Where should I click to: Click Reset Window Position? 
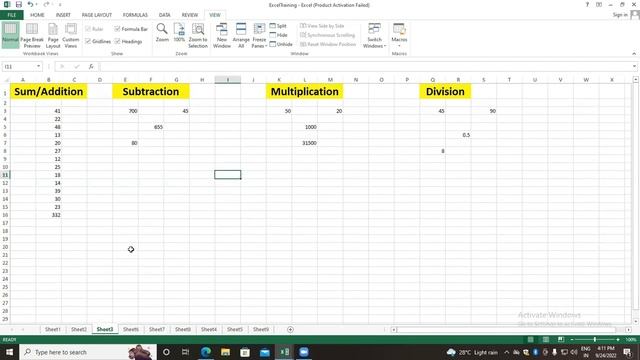[x=328, y=44]
